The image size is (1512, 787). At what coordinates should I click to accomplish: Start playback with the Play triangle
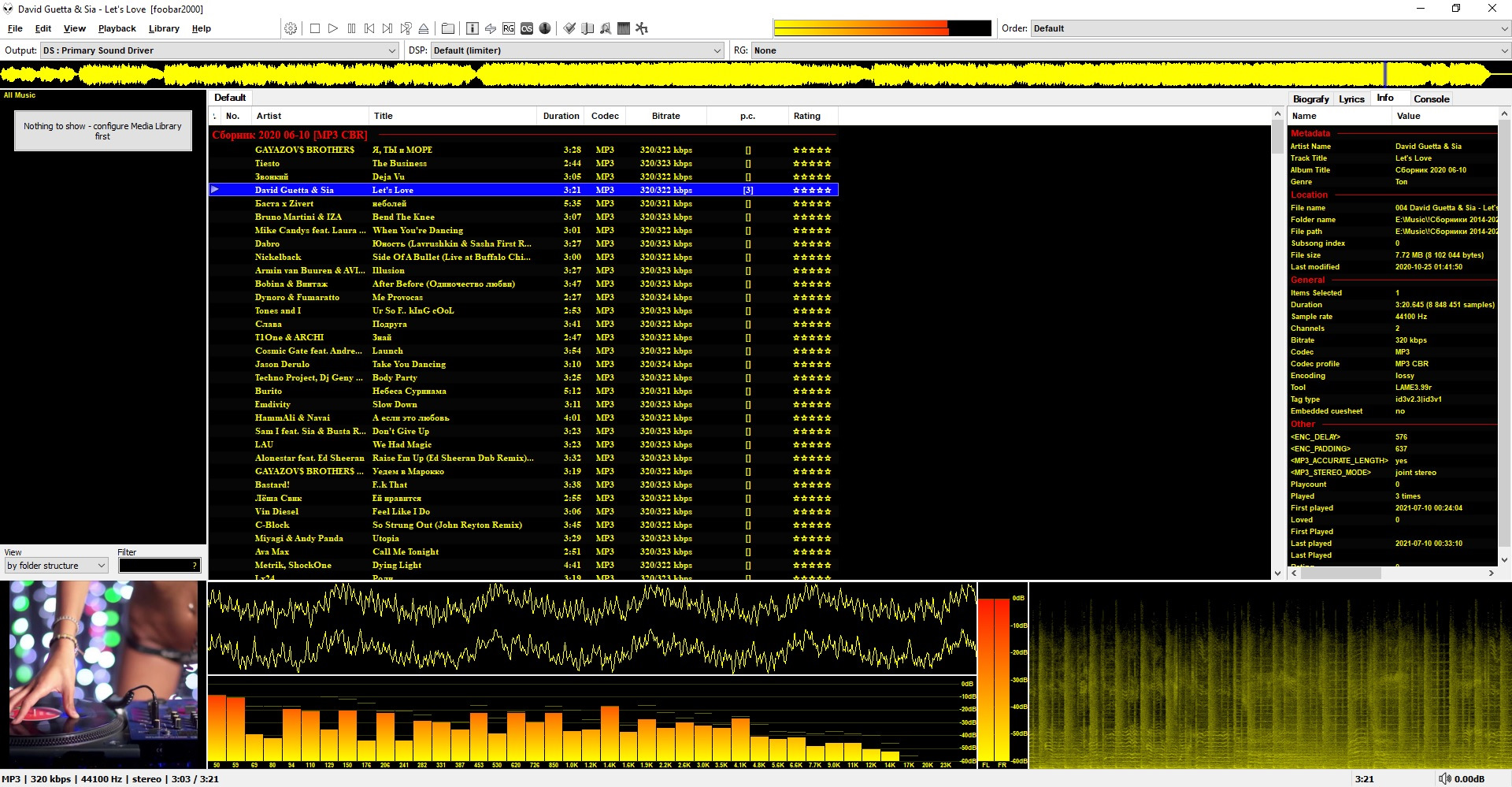point(333,28)
